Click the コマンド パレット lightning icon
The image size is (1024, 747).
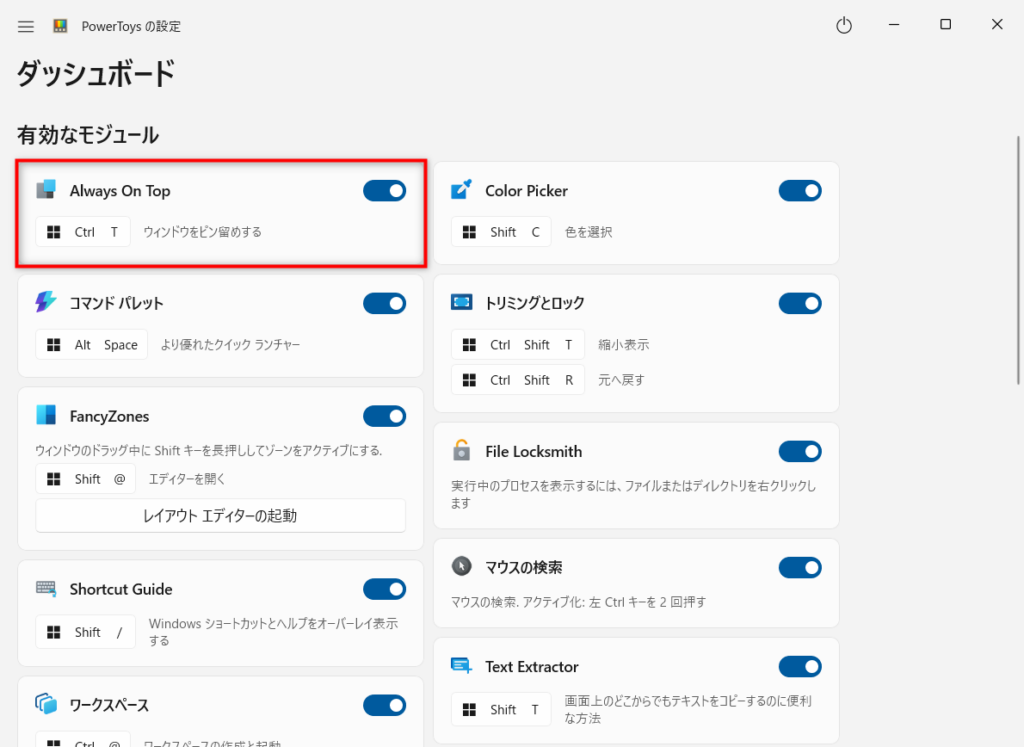coord(46,302)
